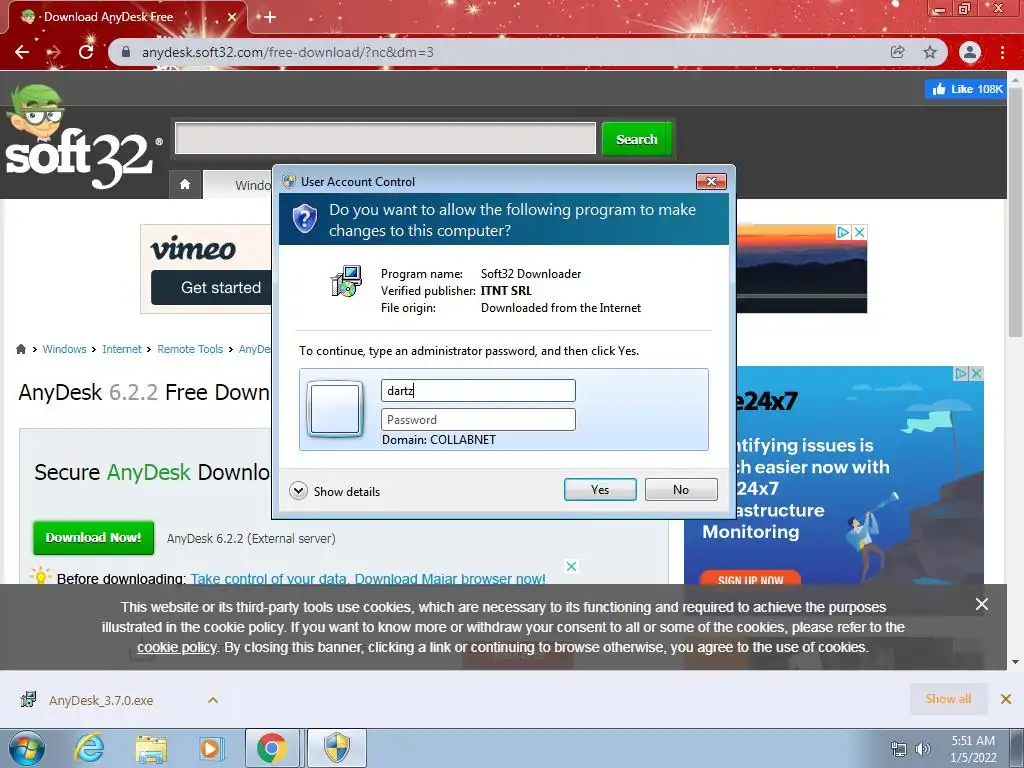Click the browser Back arrow
This screenshot has height=768, width=1024.
click(22, 52)
